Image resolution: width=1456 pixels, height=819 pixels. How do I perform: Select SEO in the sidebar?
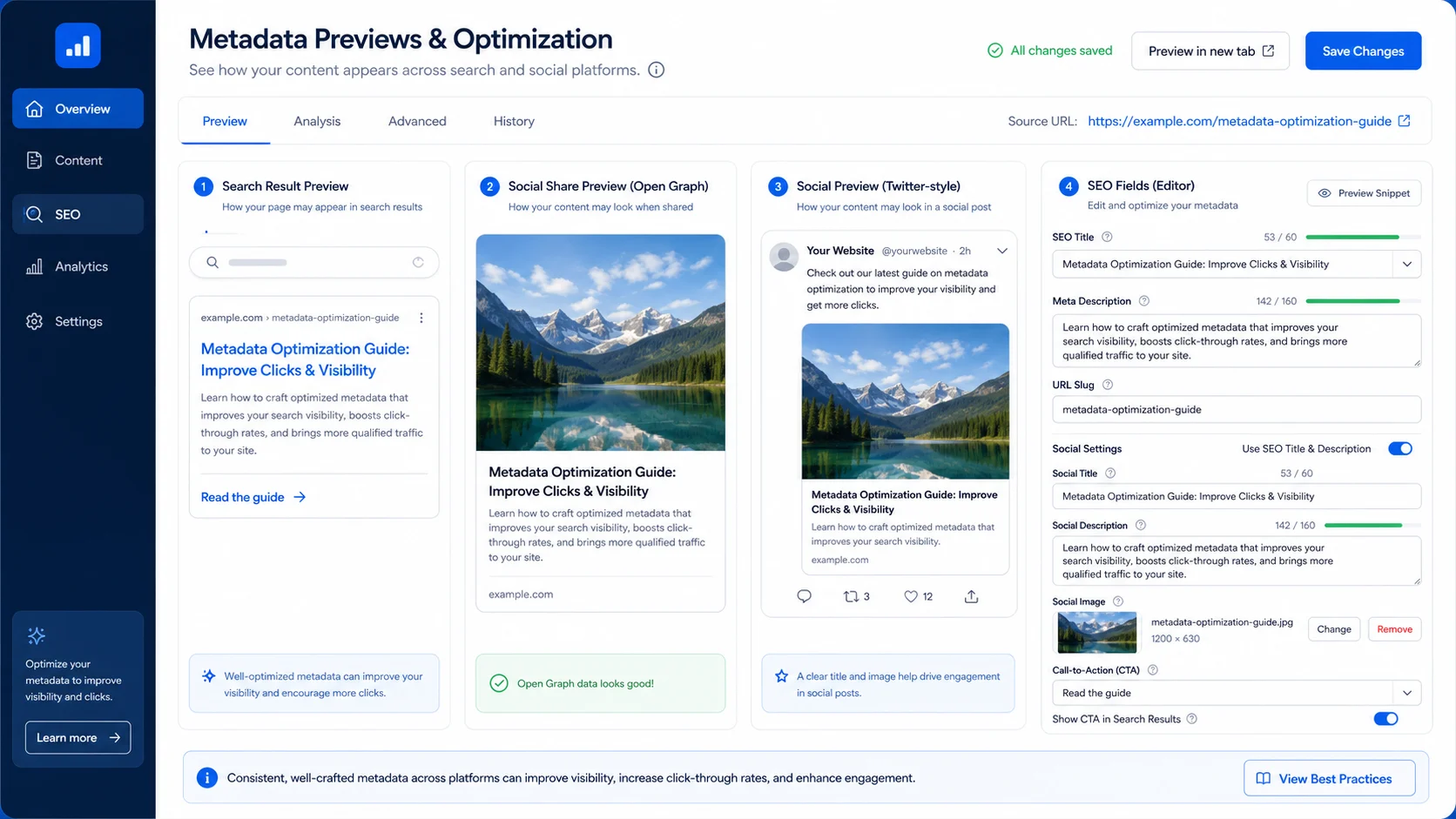coord(78,214)
